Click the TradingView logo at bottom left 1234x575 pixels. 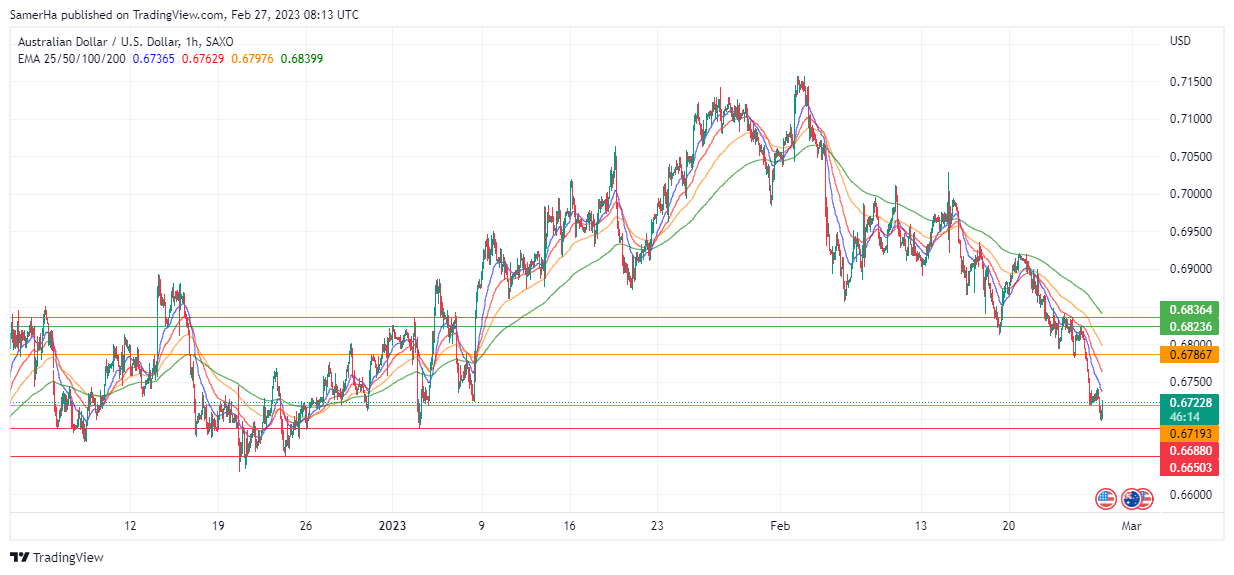(x=57, y=557)
